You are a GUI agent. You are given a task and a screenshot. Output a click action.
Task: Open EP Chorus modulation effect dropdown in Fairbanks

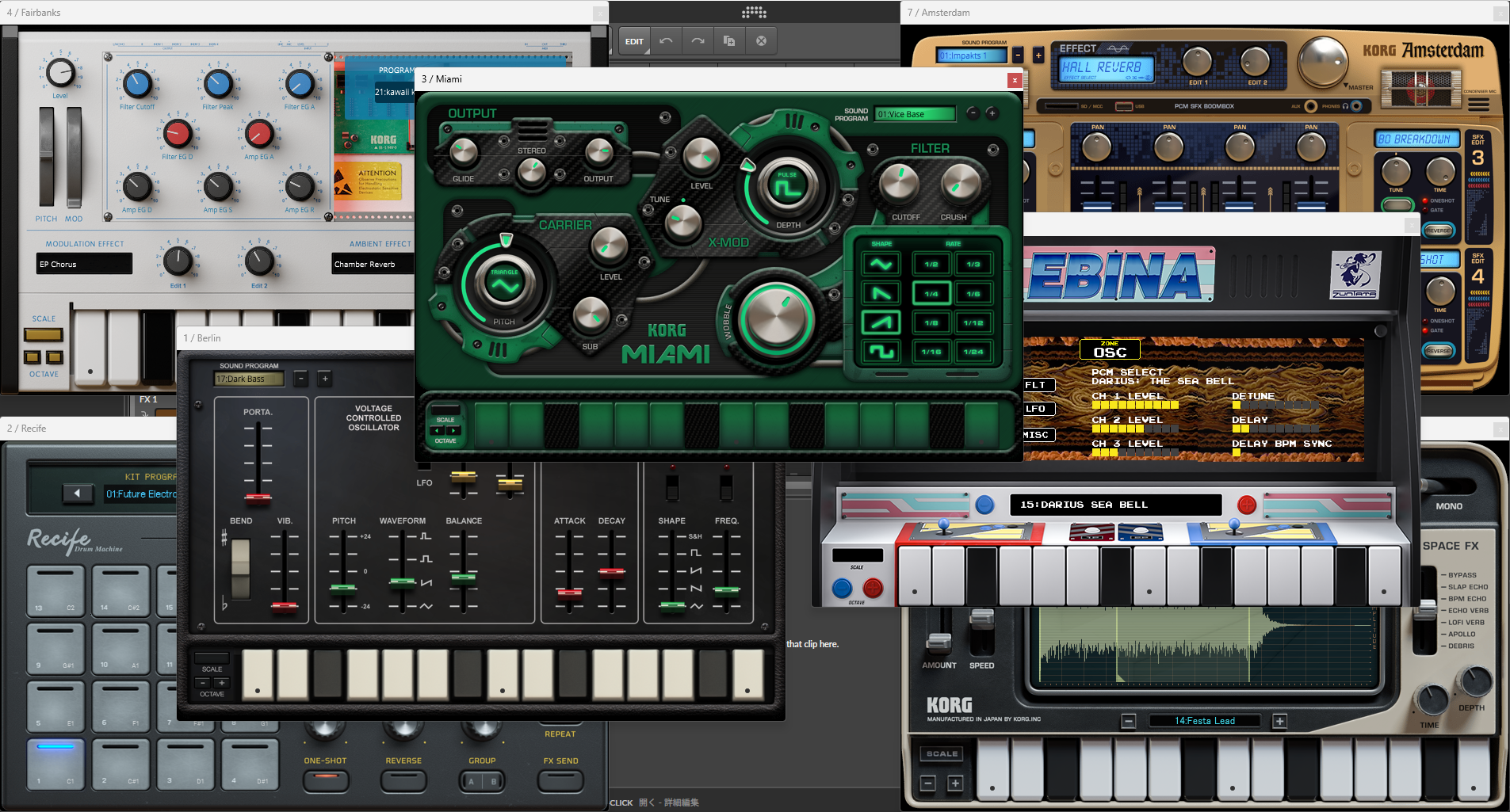coord(85,264)
